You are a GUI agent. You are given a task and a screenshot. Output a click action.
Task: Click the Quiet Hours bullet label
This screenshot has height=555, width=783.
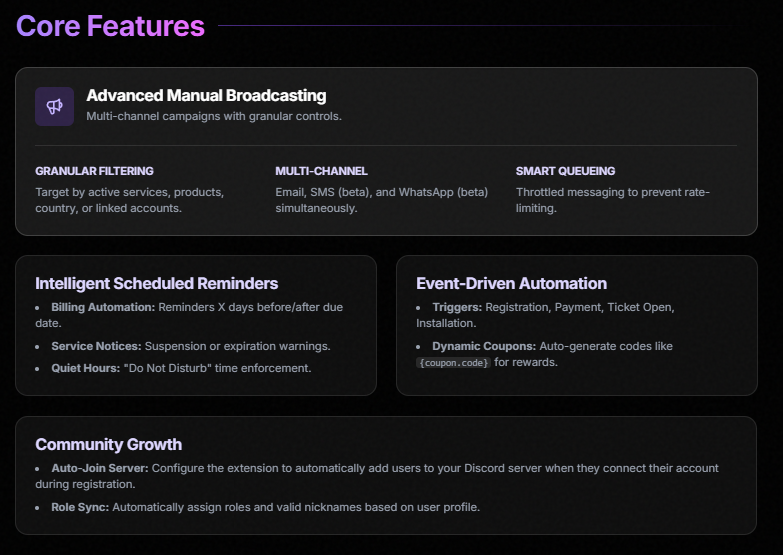[x=86, y=368]
